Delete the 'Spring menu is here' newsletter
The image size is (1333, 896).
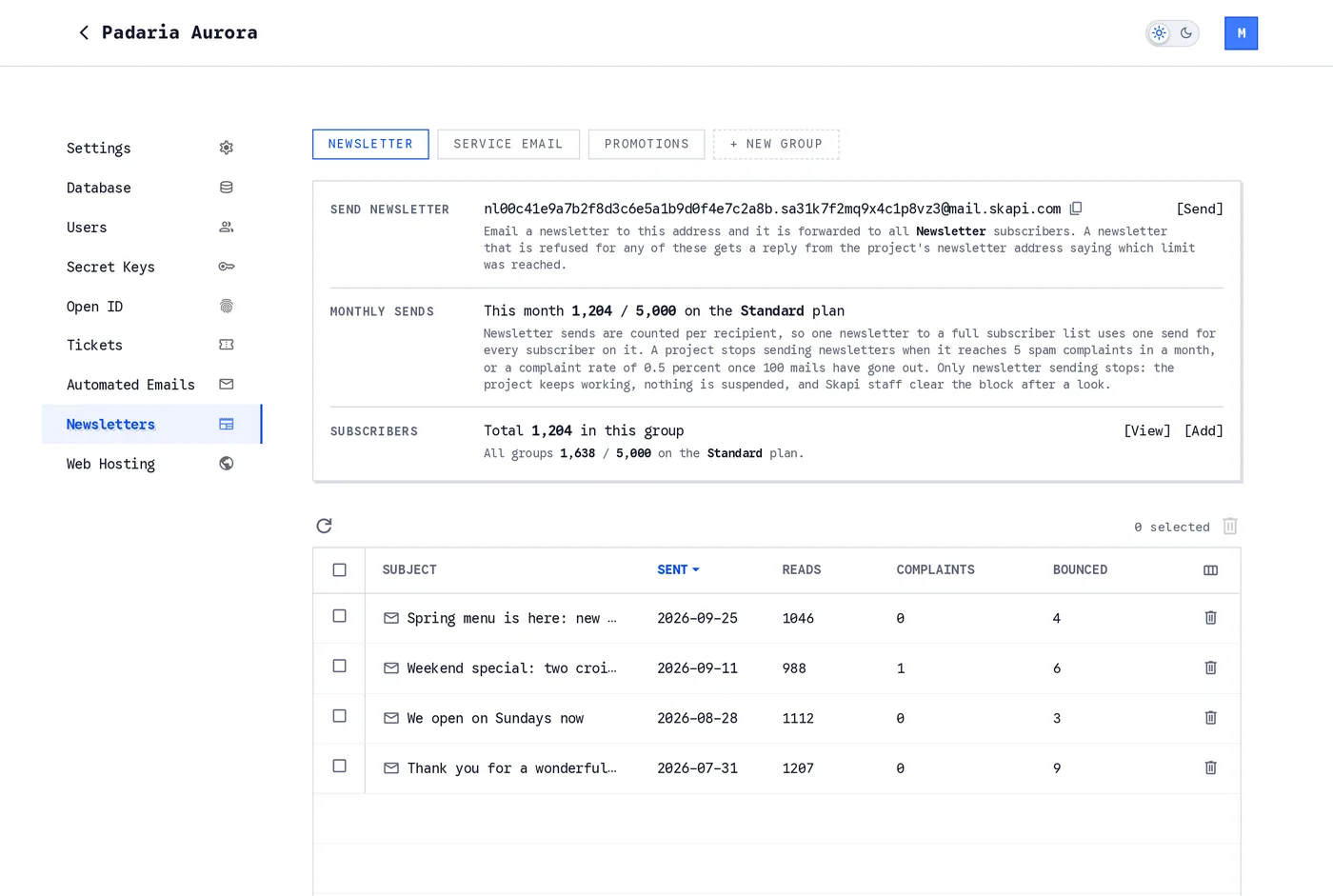[x=1210, y=618]
